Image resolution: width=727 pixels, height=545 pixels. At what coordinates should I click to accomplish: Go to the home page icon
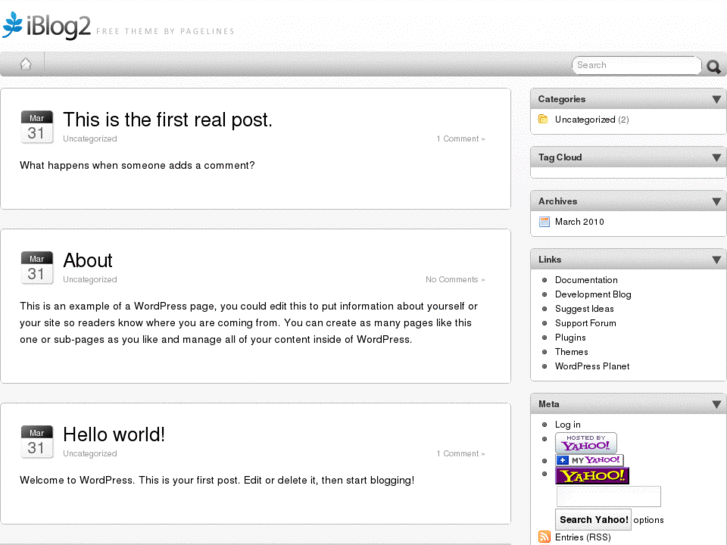26,64
